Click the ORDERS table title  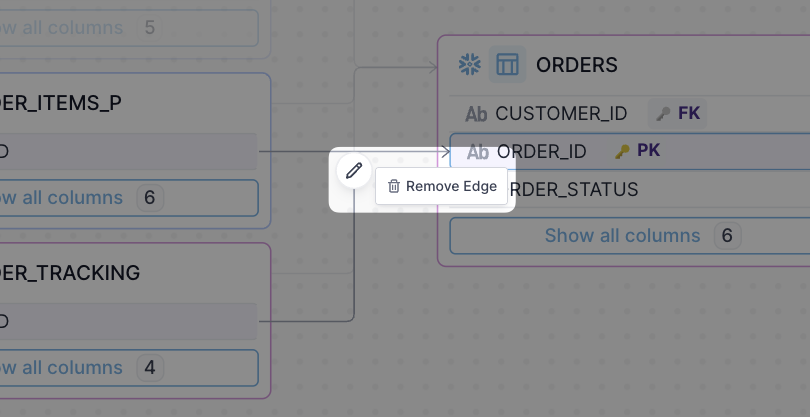pyautogui.click(x=577, y=65)
